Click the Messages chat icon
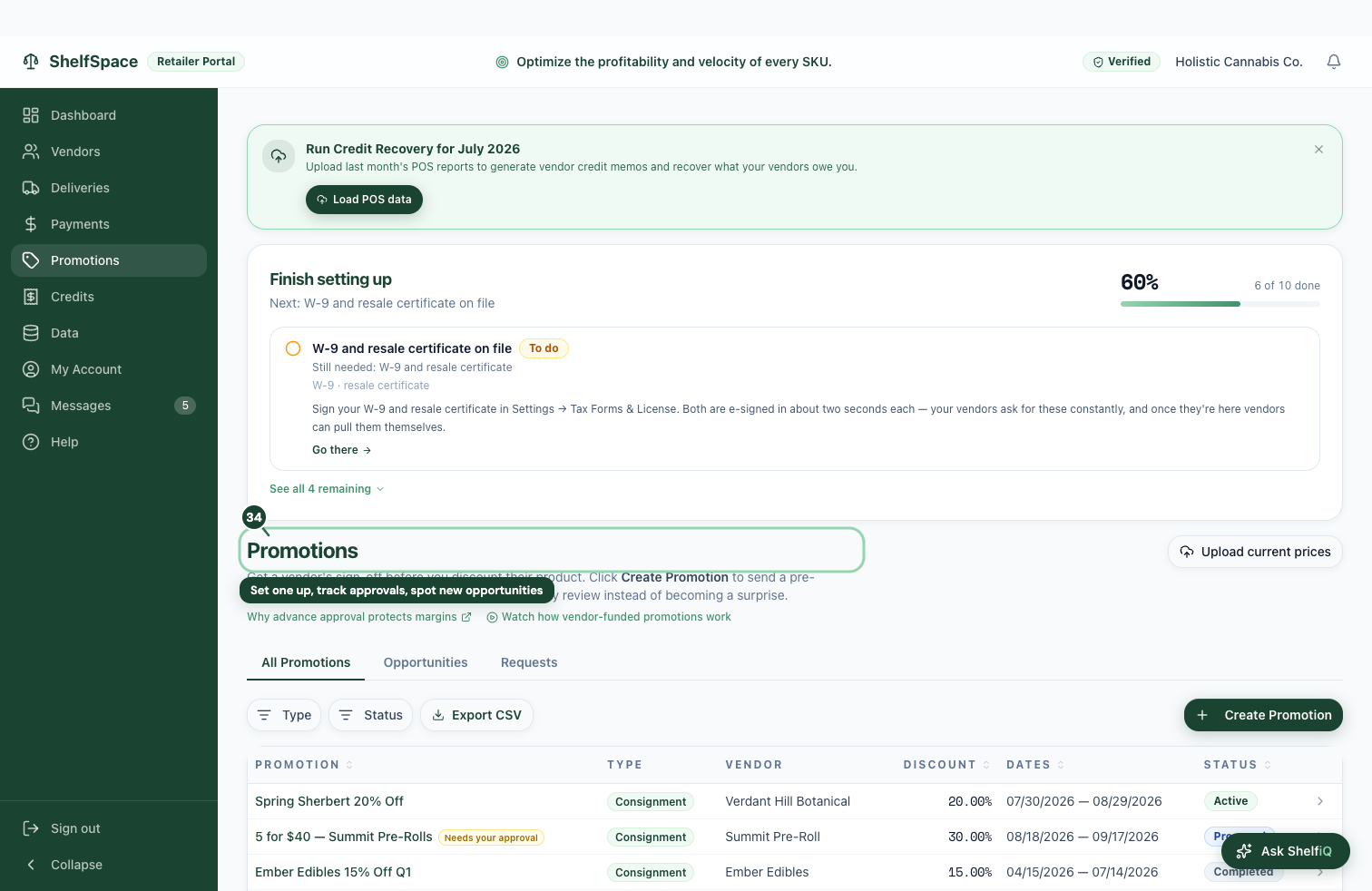 click(31, 406)
